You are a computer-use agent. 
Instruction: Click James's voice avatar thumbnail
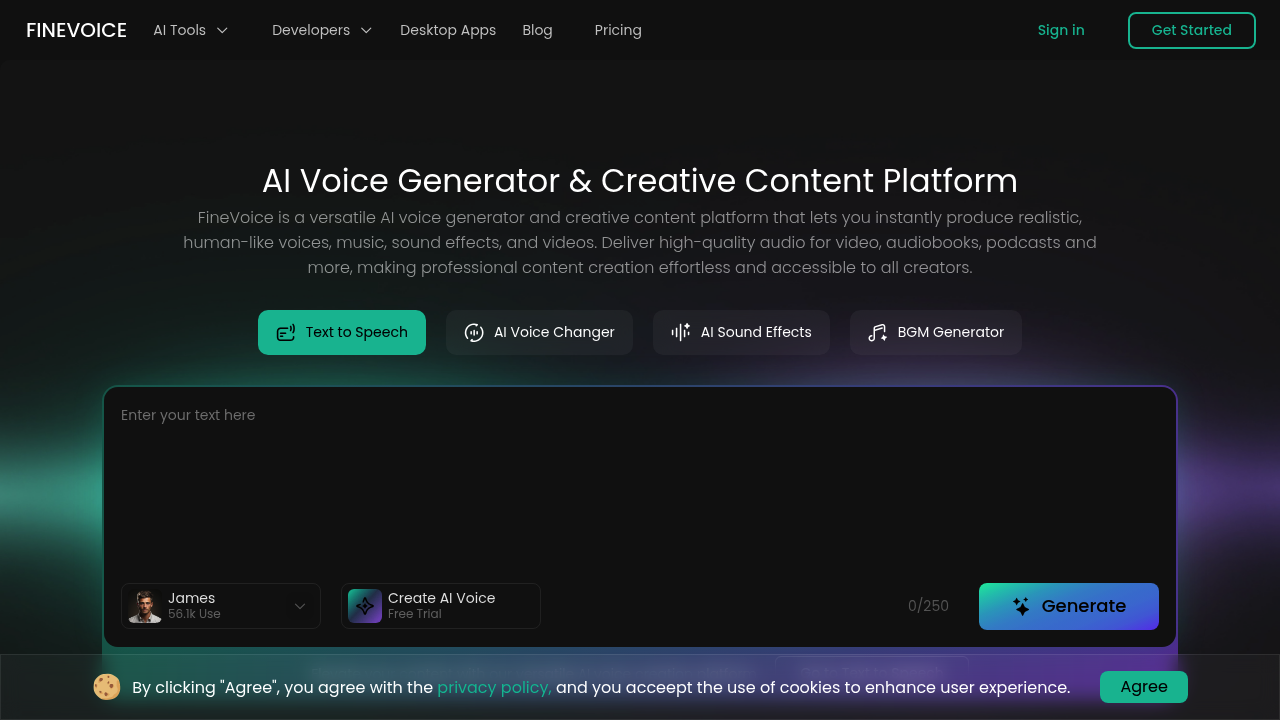click(145, 606)
